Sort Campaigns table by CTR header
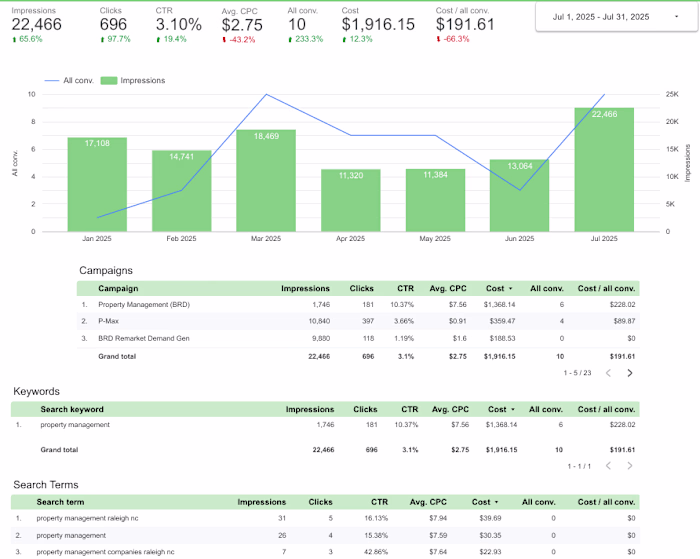The height and width of the screenshot is (559, 700). coord(405,288)
